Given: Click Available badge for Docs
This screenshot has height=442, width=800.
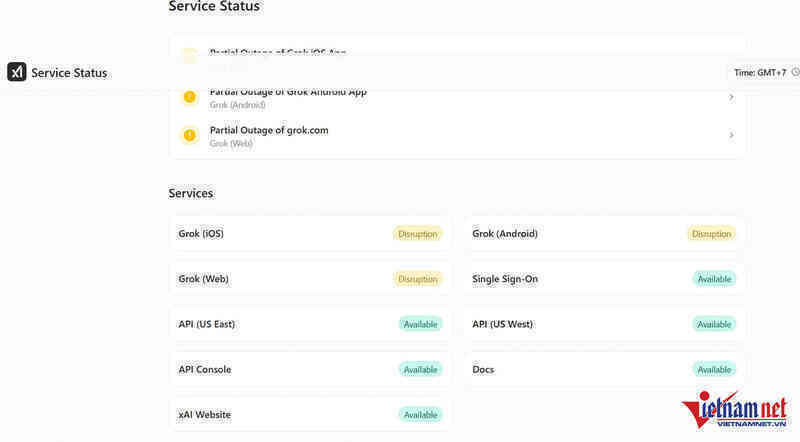Looking at the screenshot, I should [714, 370].
